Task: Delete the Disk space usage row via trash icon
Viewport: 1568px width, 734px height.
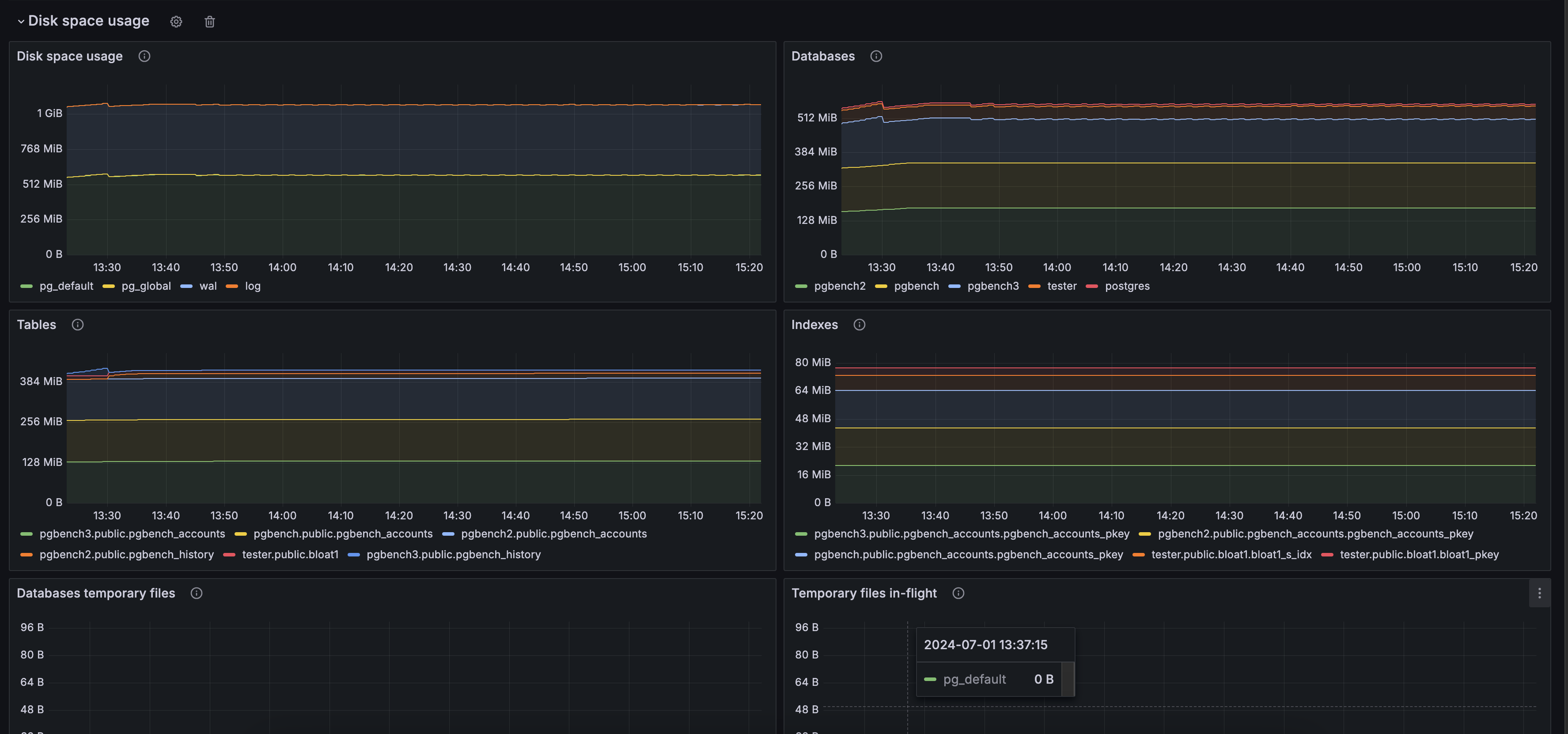Action: 209,22
